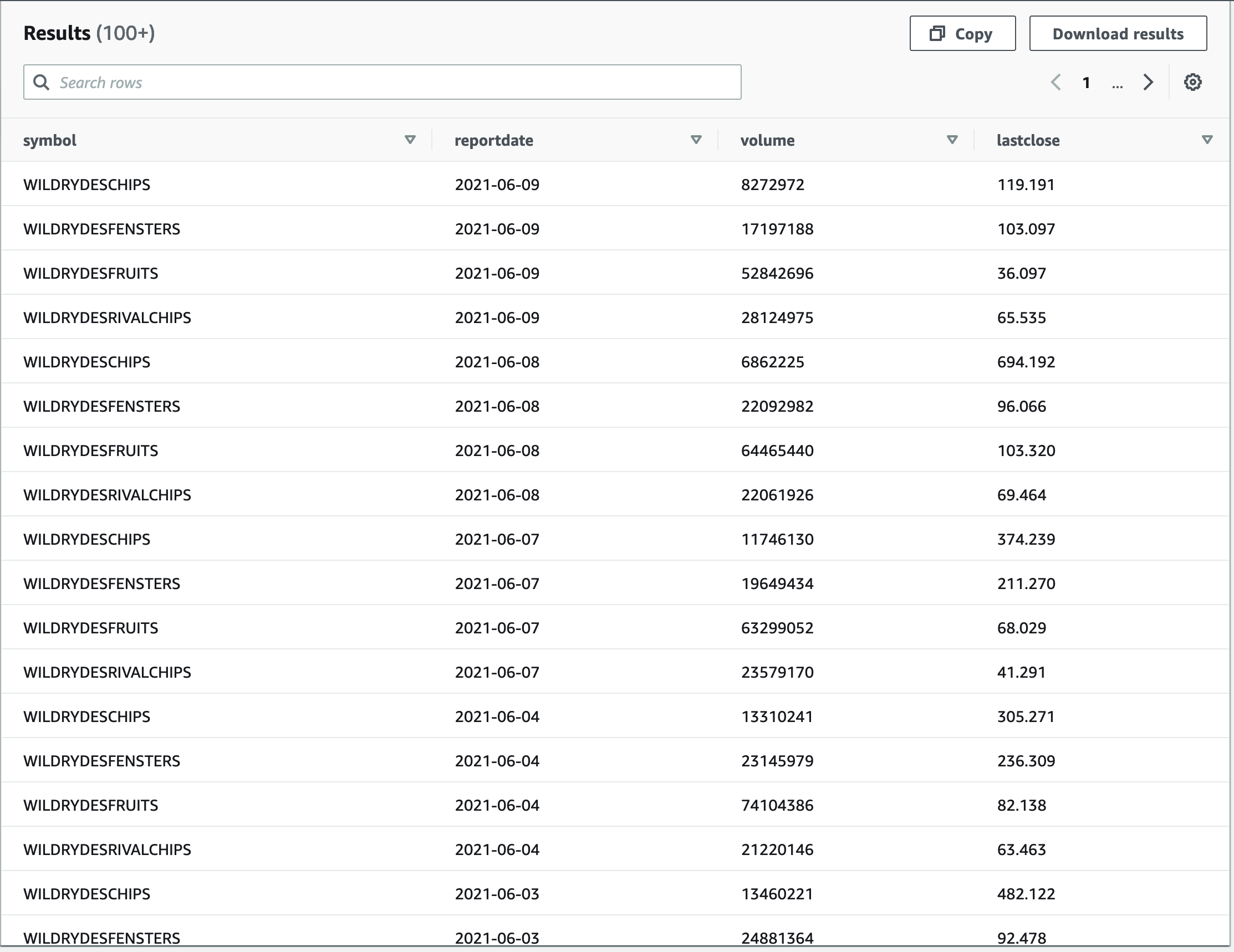Viewport: 1234px width, 952px height.
Task: Open the lastclose column dropdown arrow
Action: pyautogui.click(x=1207, y=140)
